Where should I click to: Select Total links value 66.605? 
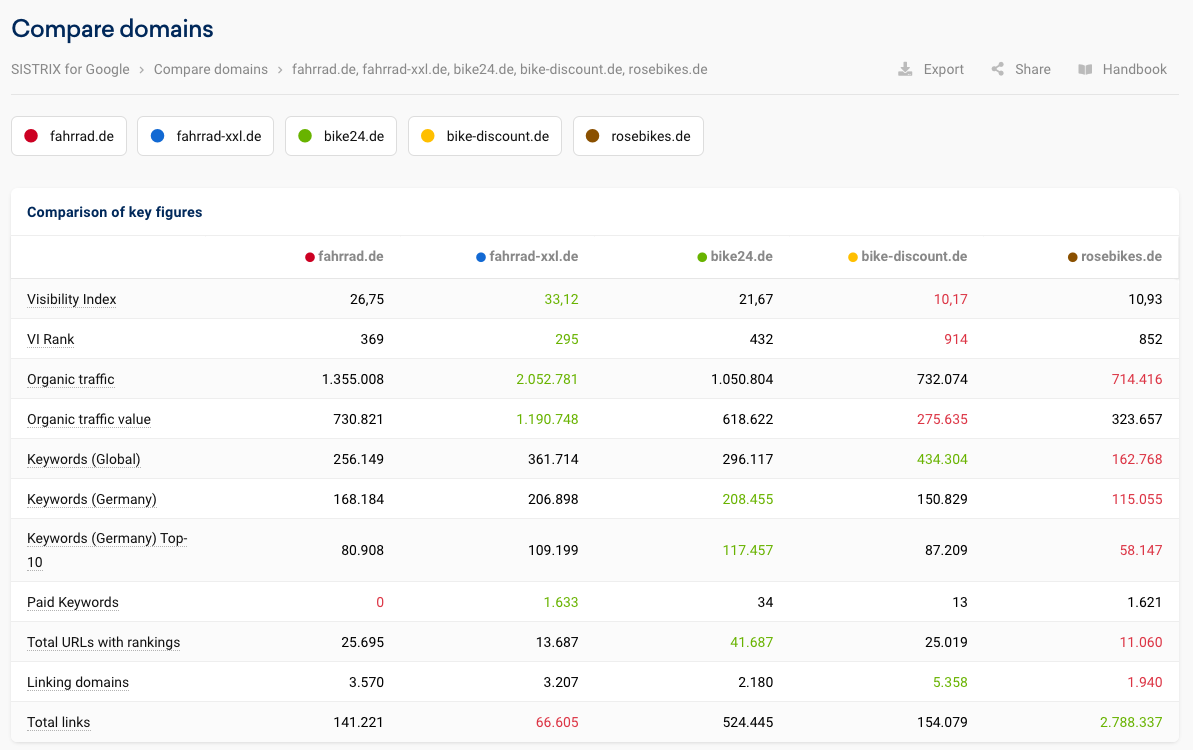[557, 723]
